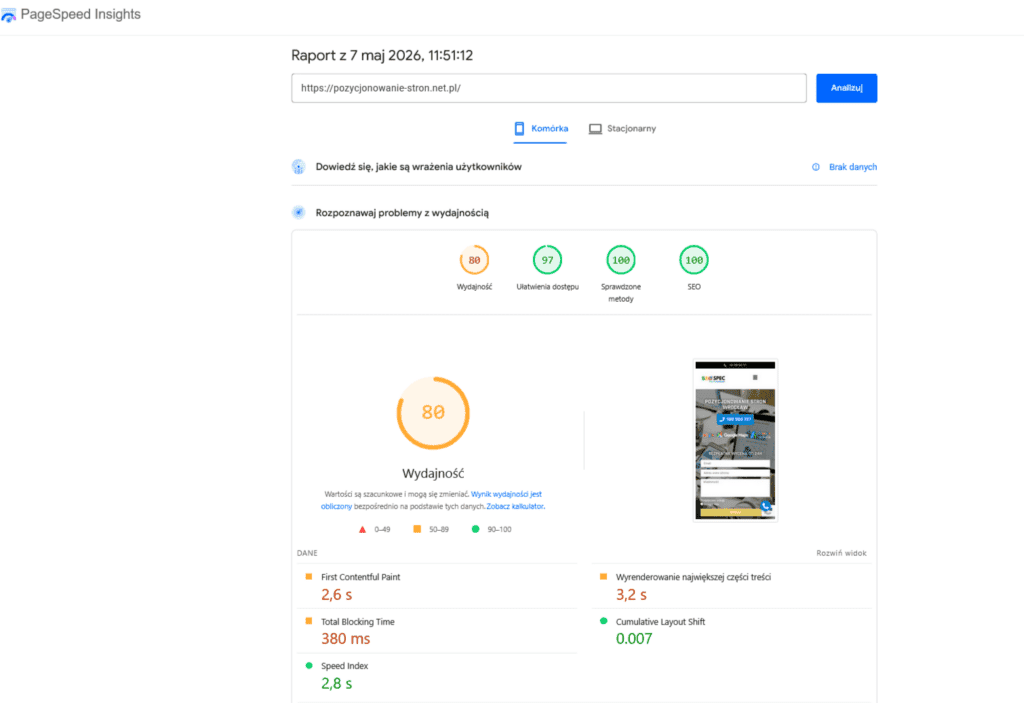Screen dimensions: 1024x703
Task: Click the info icon next to Brak danych
Action: tap(816, 167)
